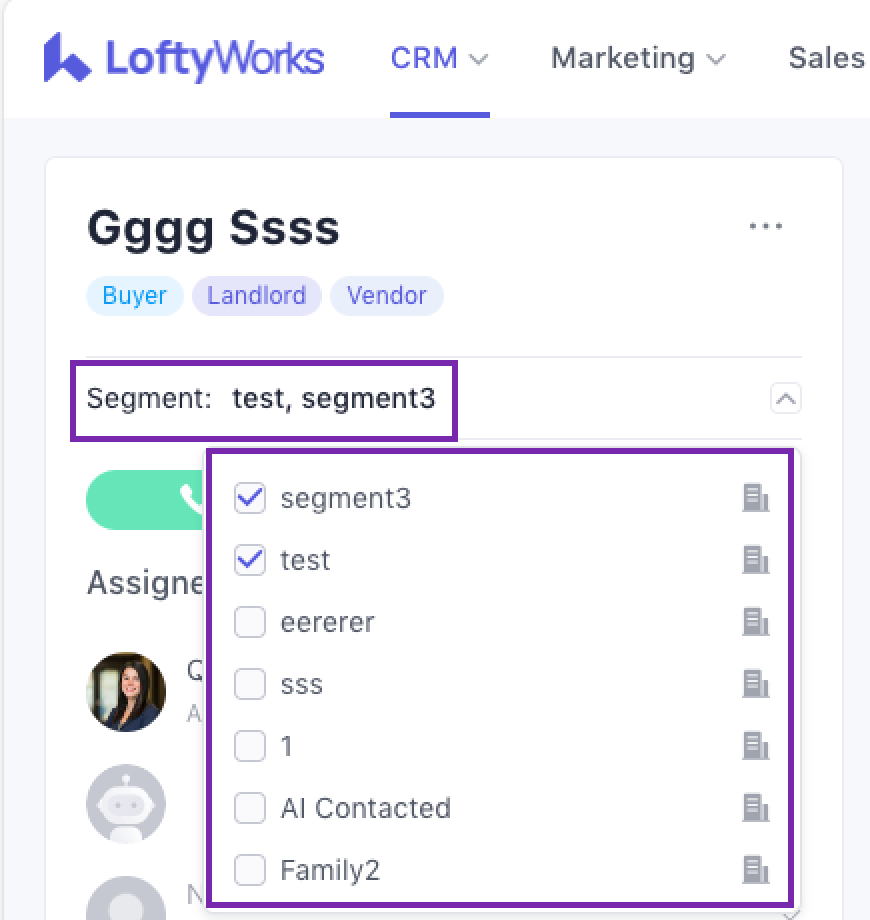
Task: Check the Family2 segment checkbox
Action: [250, 870]
